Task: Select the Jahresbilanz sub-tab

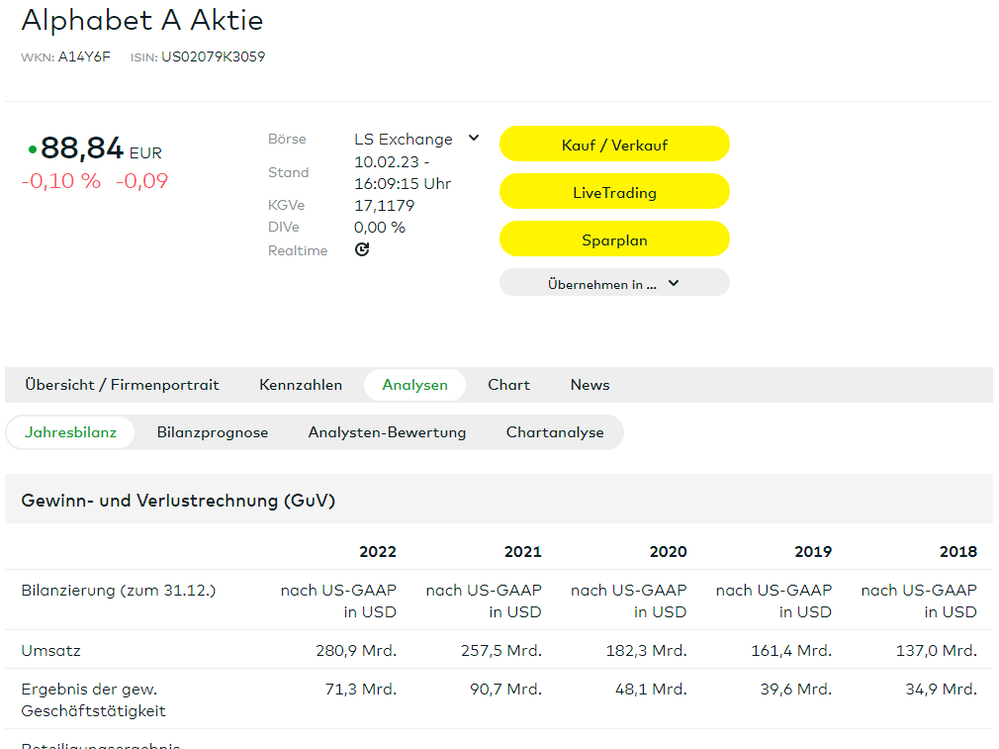Action: 71,433
